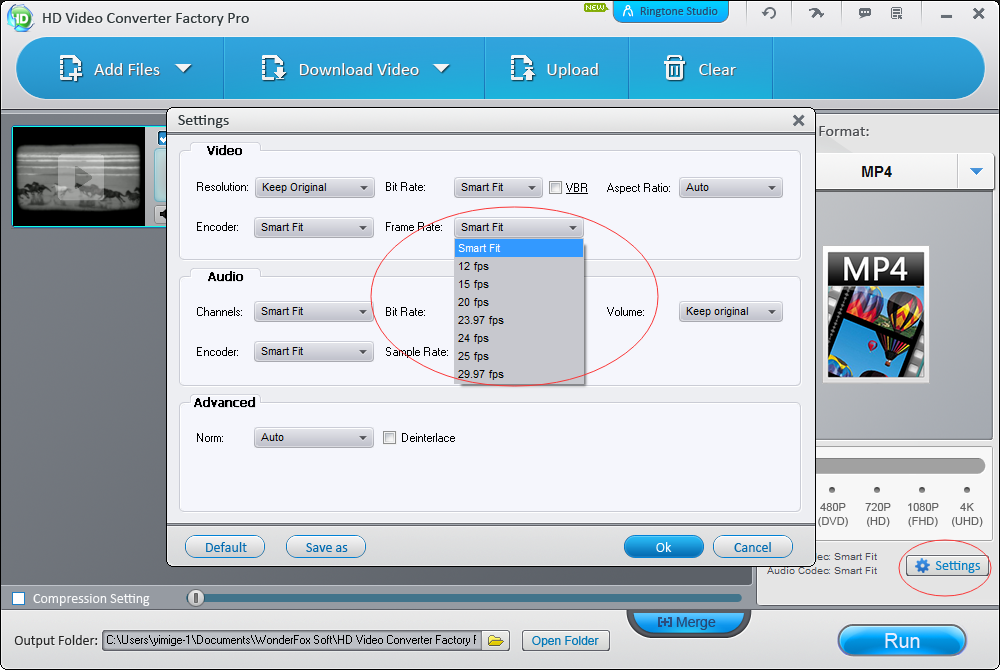Click the HD app logo icon
Screen dimensions: 1000x670
pyautogui.click(x=19, y=17)
